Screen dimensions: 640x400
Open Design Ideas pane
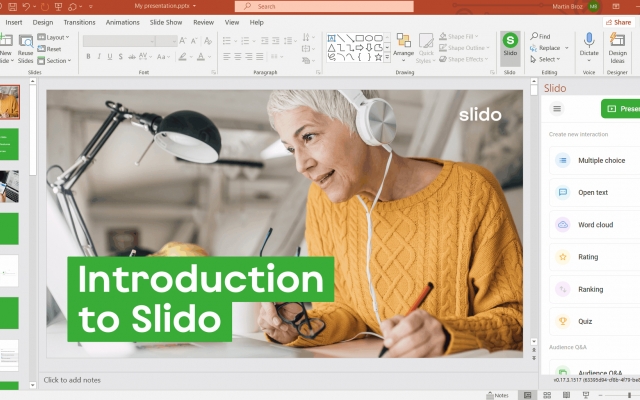(x=617, y=48)
